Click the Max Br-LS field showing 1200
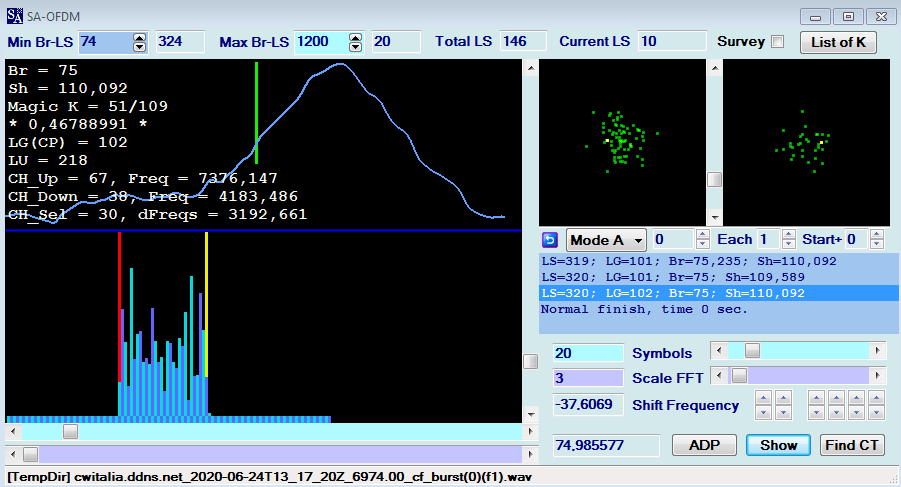The width and height of the screenshot is (901, 487). [x=322, y=42]
